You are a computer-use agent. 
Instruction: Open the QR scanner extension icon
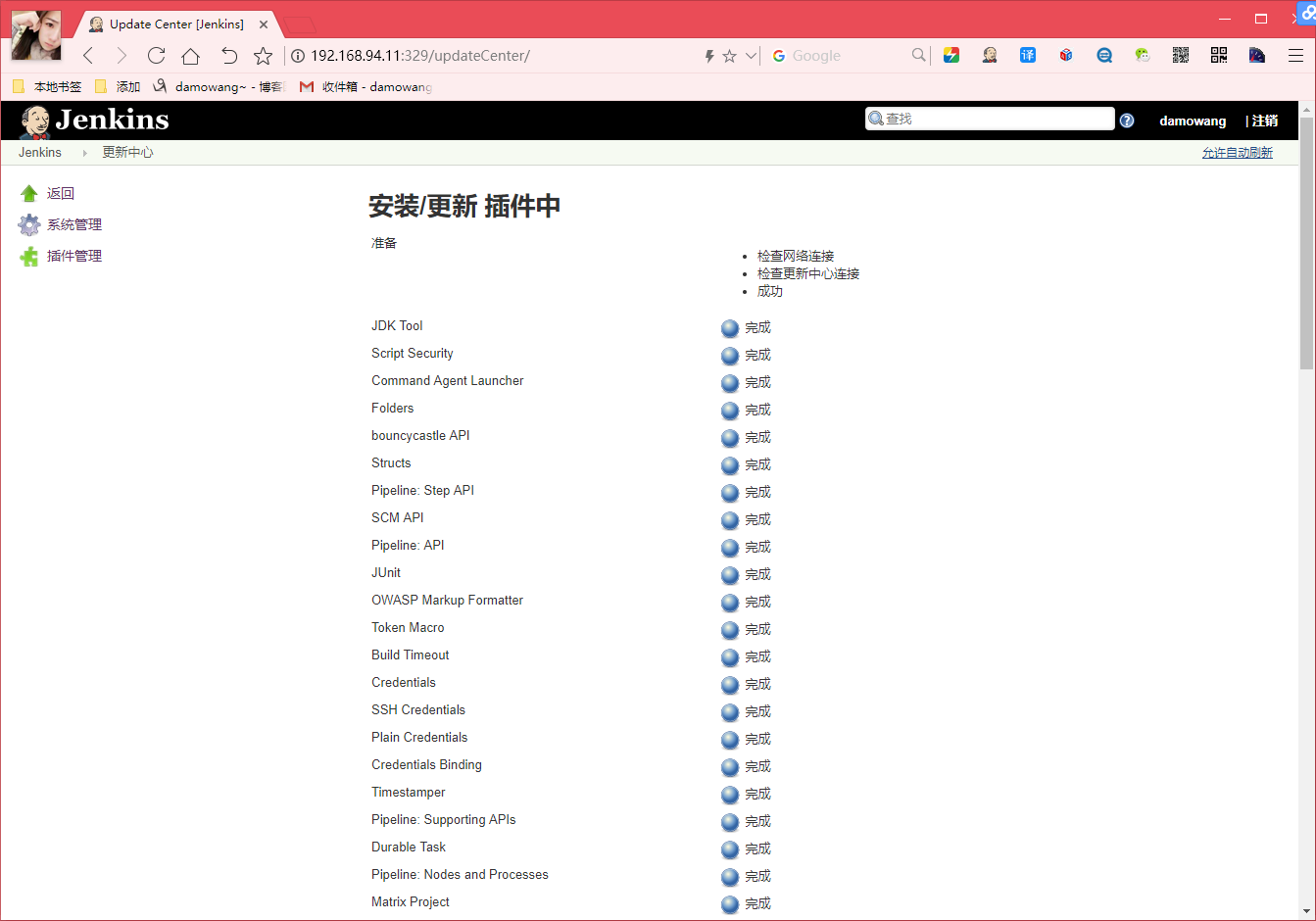pos(1219,55)
